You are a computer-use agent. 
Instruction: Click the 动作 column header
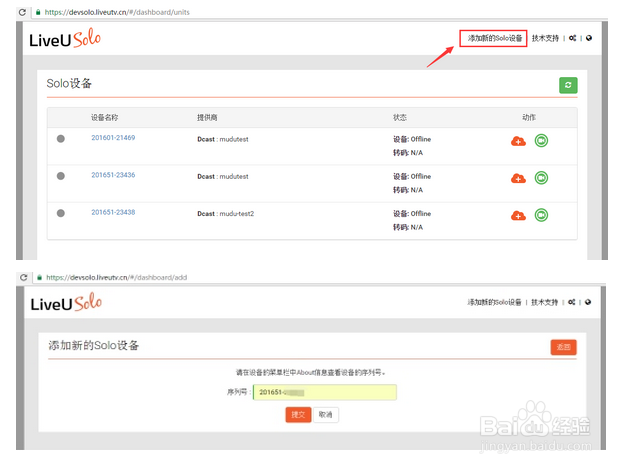pos(529,117)
